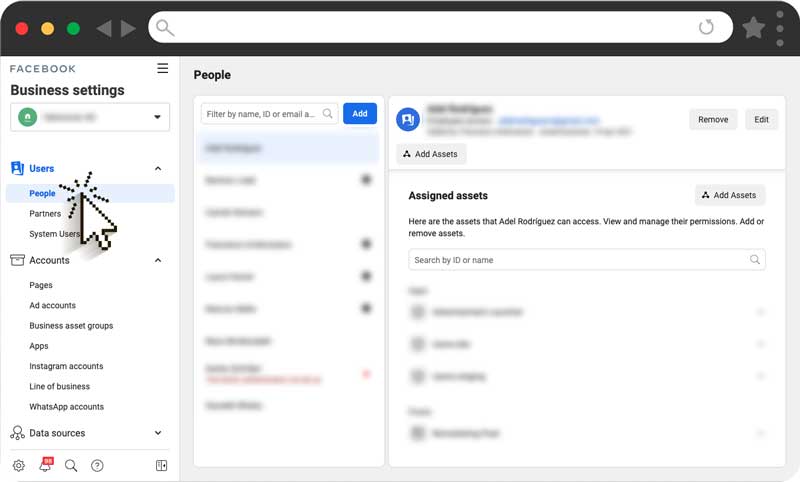Image resolution: width=800 pixels, height=482 pixels.
Task: Open the business account selector dropdown
Action: click(x=90, y=117)
